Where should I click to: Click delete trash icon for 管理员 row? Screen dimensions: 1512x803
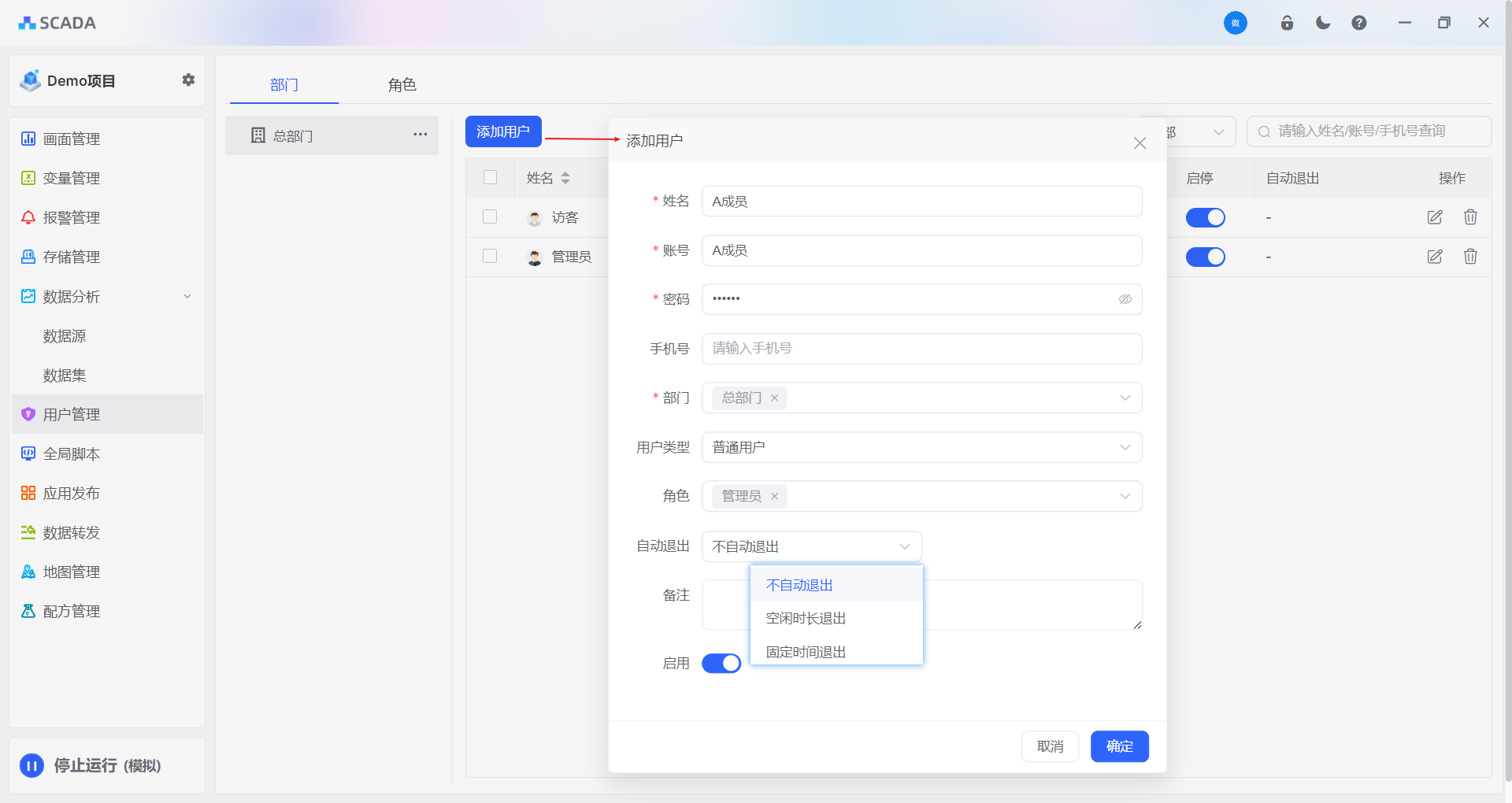point(1470,257)
